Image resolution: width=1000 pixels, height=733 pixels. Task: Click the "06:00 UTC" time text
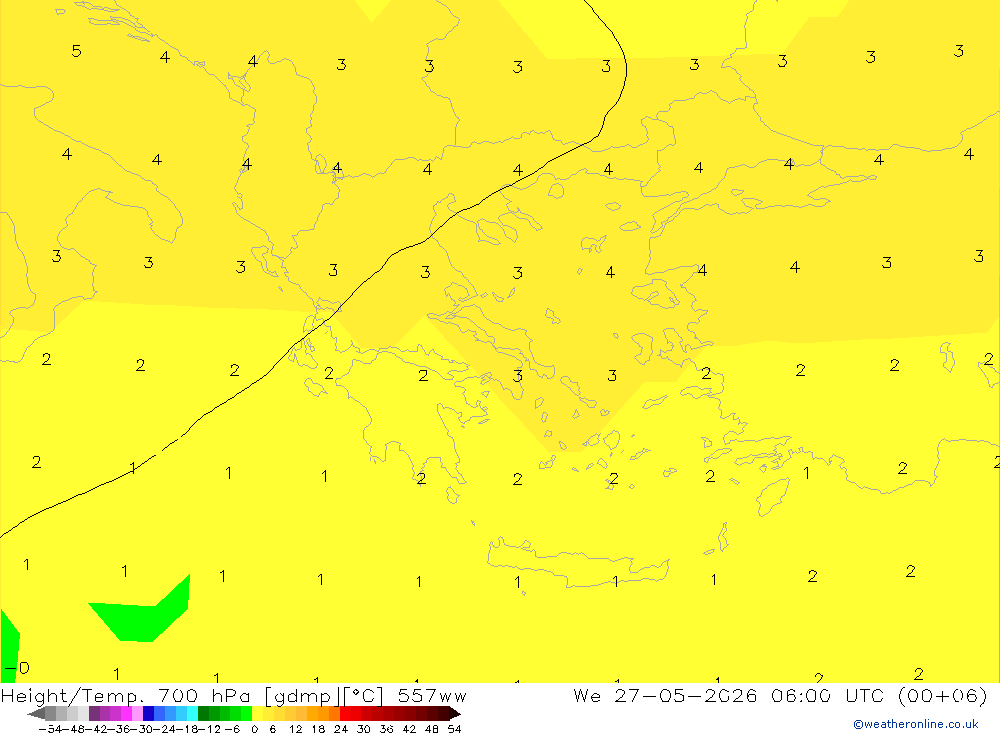click(829, 695)
